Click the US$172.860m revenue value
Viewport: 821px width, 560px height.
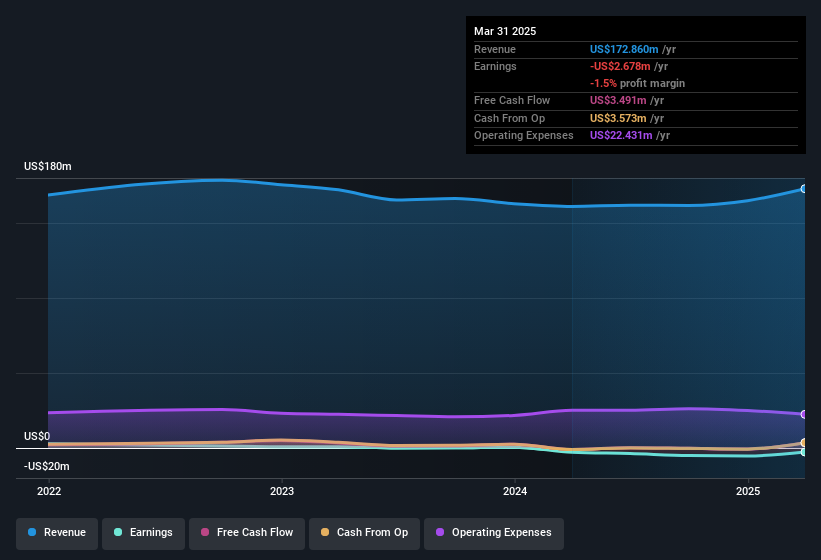click(624, 49)
